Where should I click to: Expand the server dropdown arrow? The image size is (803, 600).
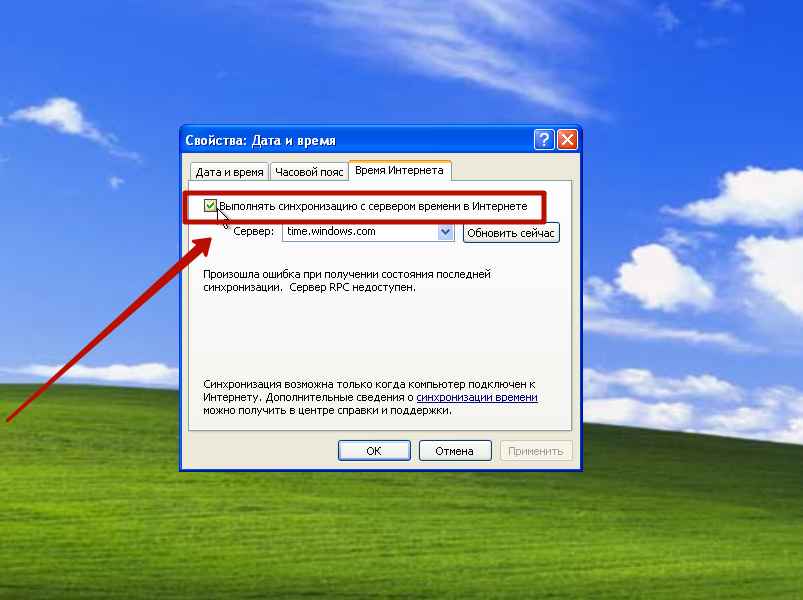pos(446,232)
